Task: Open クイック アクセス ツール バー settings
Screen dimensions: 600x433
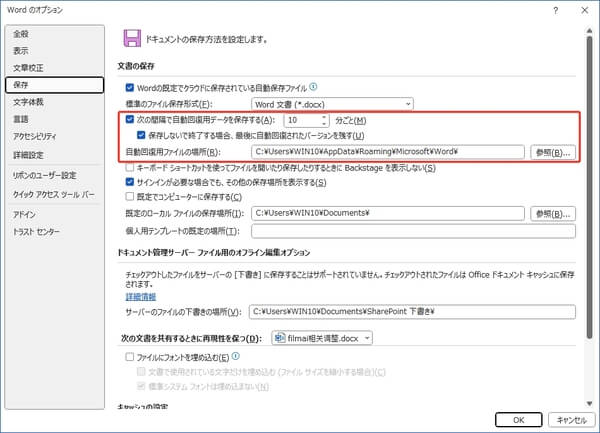Action: click(x=54, y=194)
